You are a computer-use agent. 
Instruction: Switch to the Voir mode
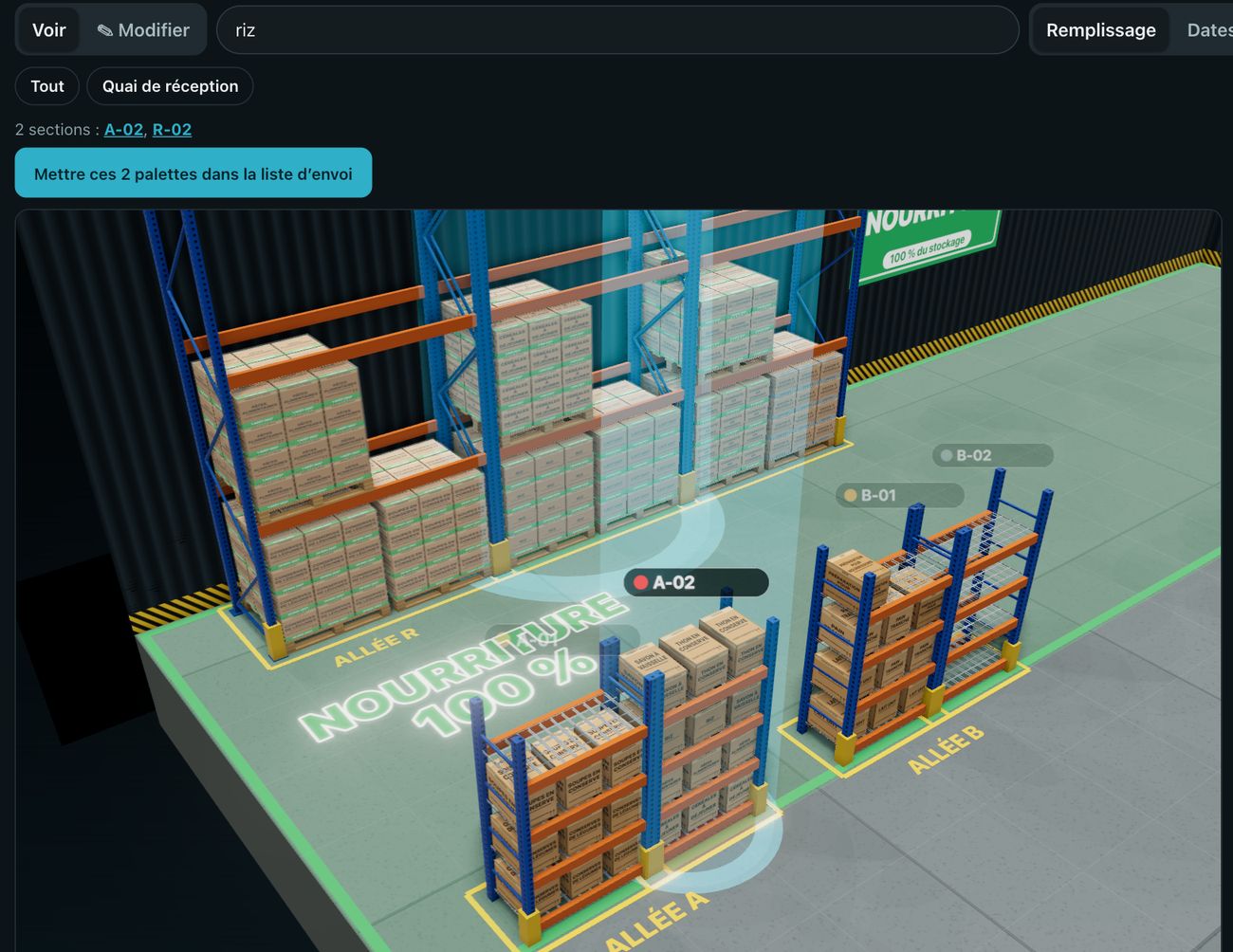[x=48, y=30]
